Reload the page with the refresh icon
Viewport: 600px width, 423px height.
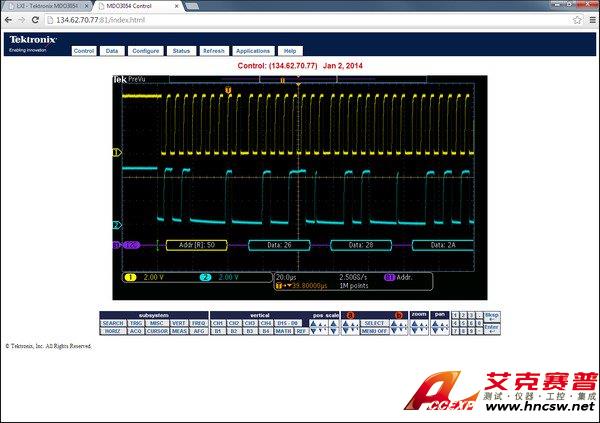[x=35, y=20]
